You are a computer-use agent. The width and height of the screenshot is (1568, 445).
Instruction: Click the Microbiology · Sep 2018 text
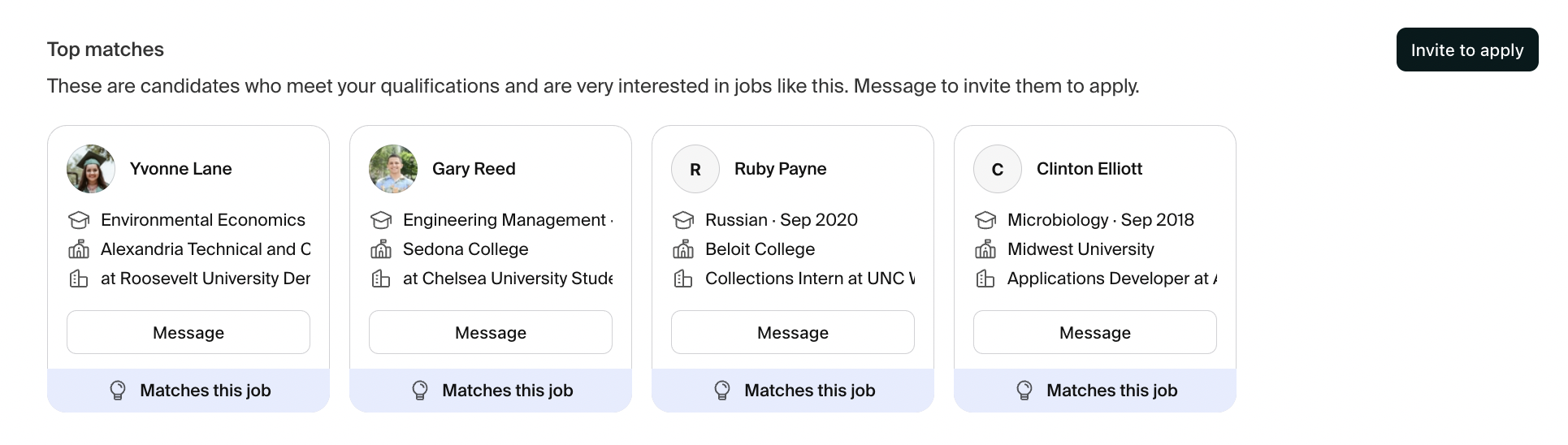pyautogui.click(x=1101, y=220)
